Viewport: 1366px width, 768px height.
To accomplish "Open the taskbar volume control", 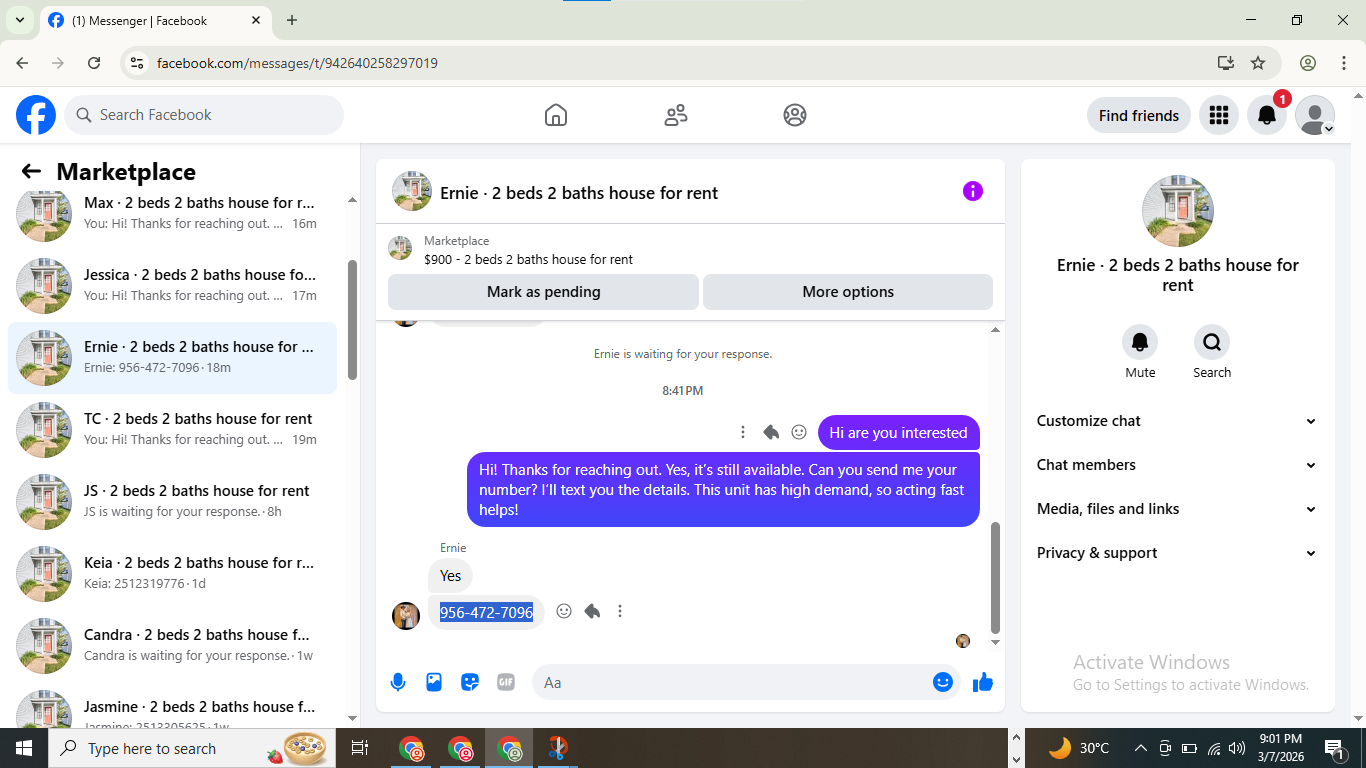I will (1237, 748).
